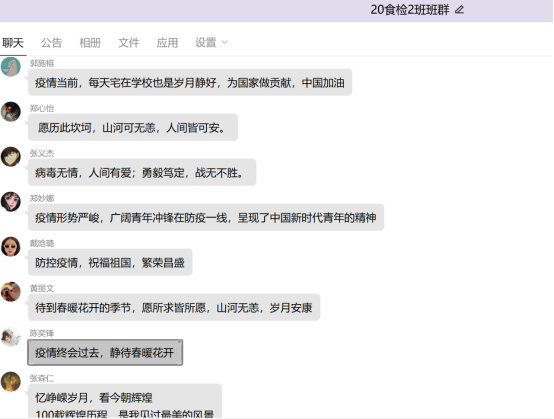The width and height of the screenshot is (554, 419).
Task: Click avatar of first sender, top teal picture
Action: tap(11, 67)
